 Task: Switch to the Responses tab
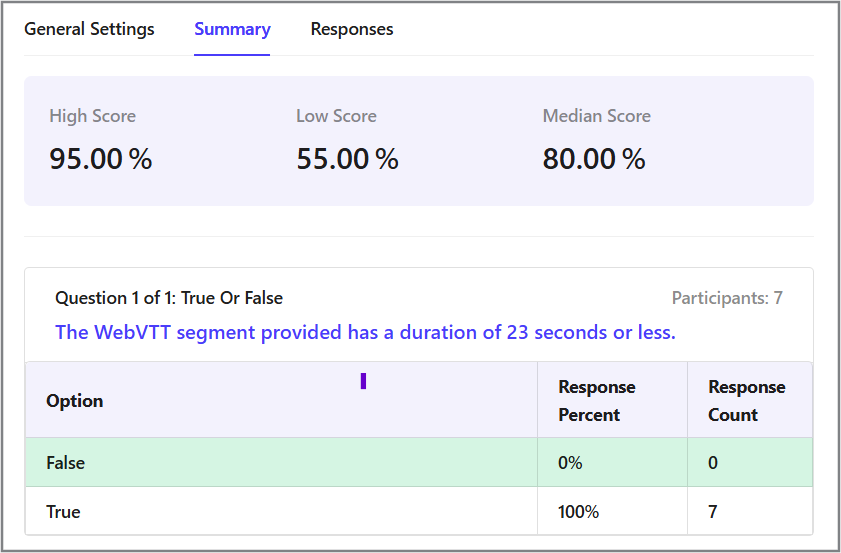click(352, 29)
